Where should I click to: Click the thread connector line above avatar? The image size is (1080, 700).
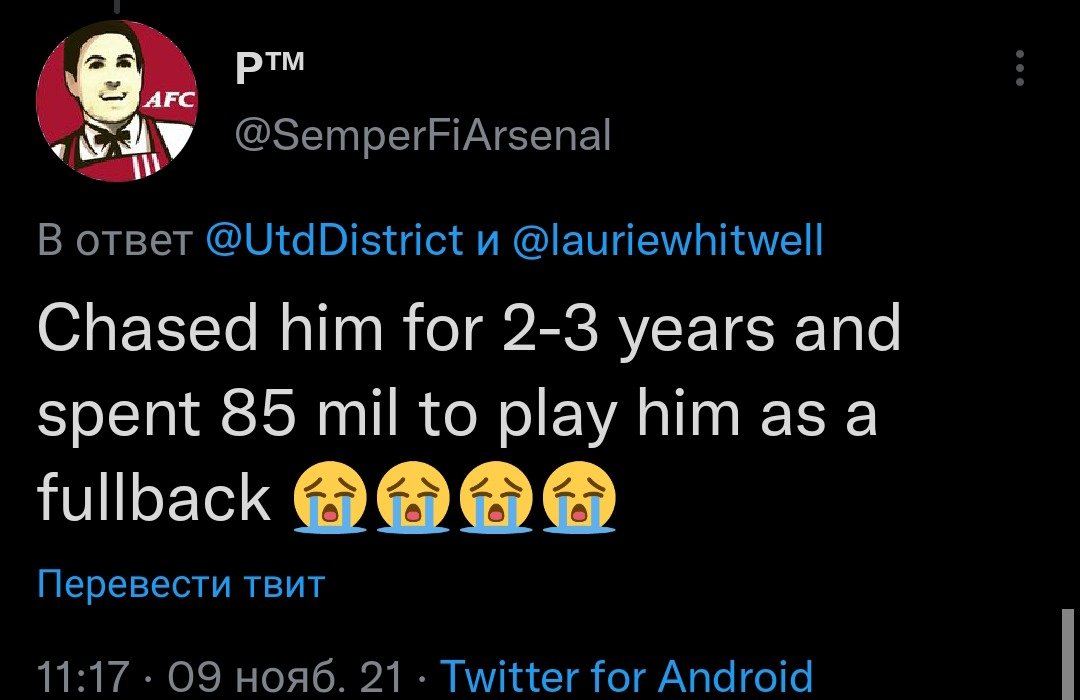116,6
